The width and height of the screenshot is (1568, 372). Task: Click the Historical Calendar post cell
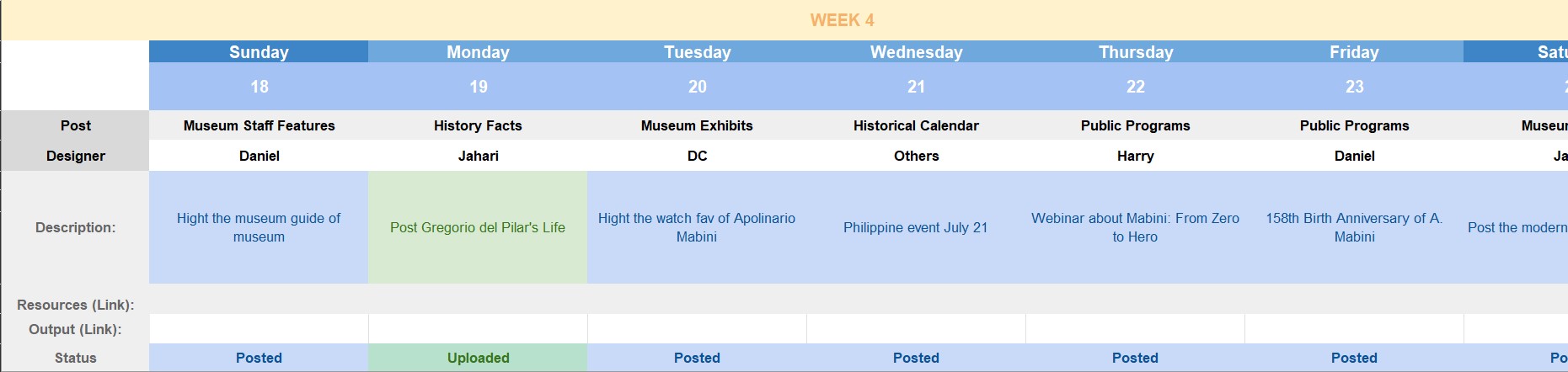click(916, 125)
